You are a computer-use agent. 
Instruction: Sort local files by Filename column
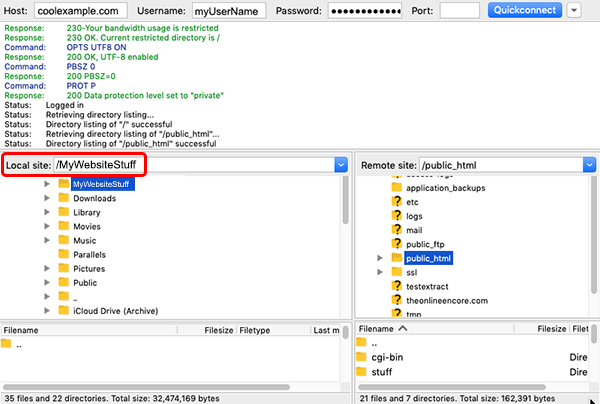click(x=89, y=330)
